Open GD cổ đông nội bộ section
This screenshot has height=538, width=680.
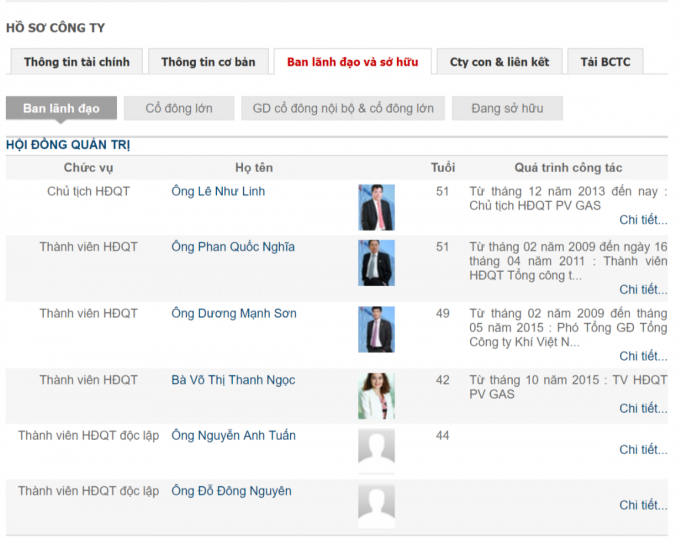point(343,108)
